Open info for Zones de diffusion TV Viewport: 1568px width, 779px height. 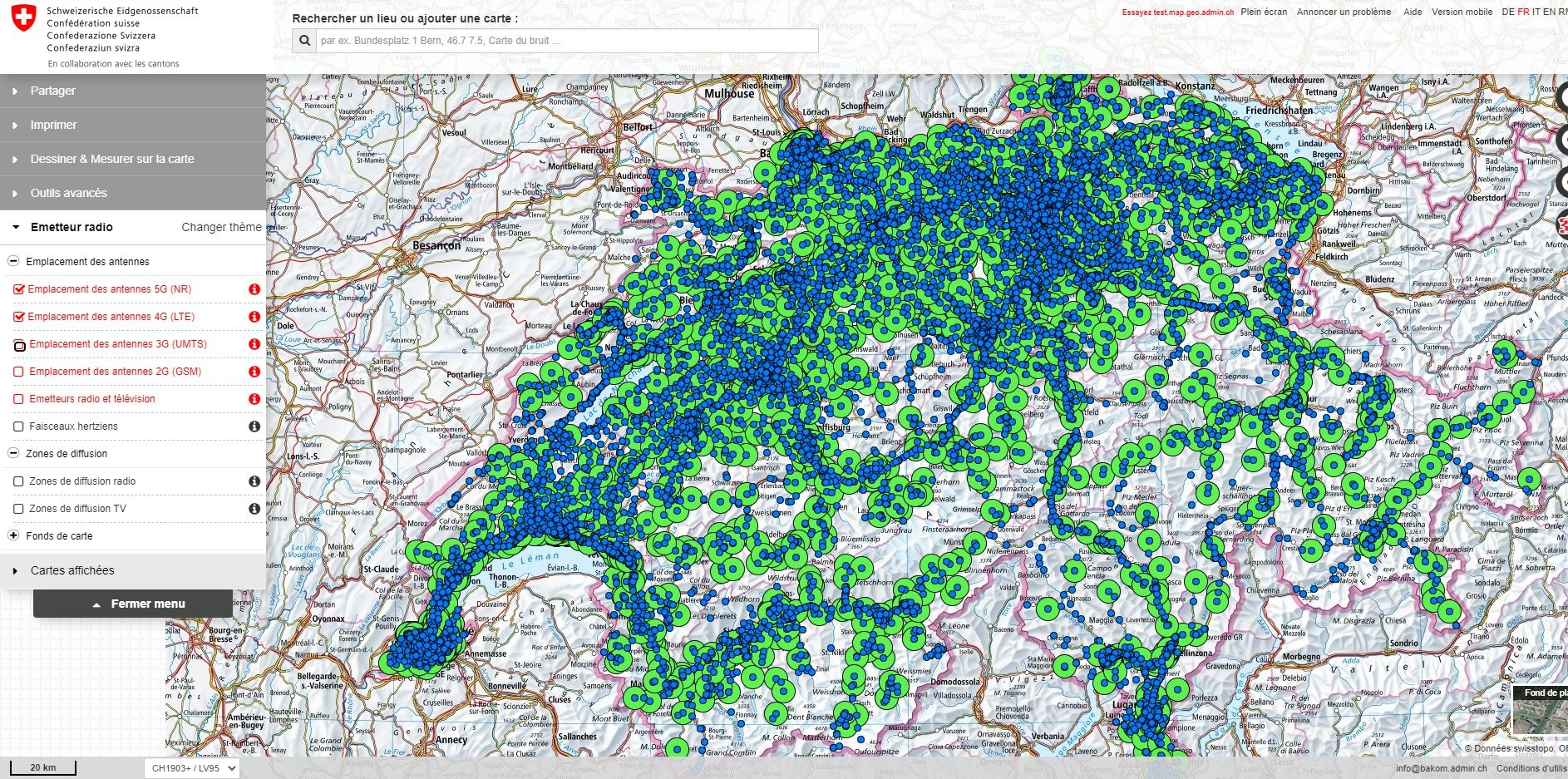255,508
